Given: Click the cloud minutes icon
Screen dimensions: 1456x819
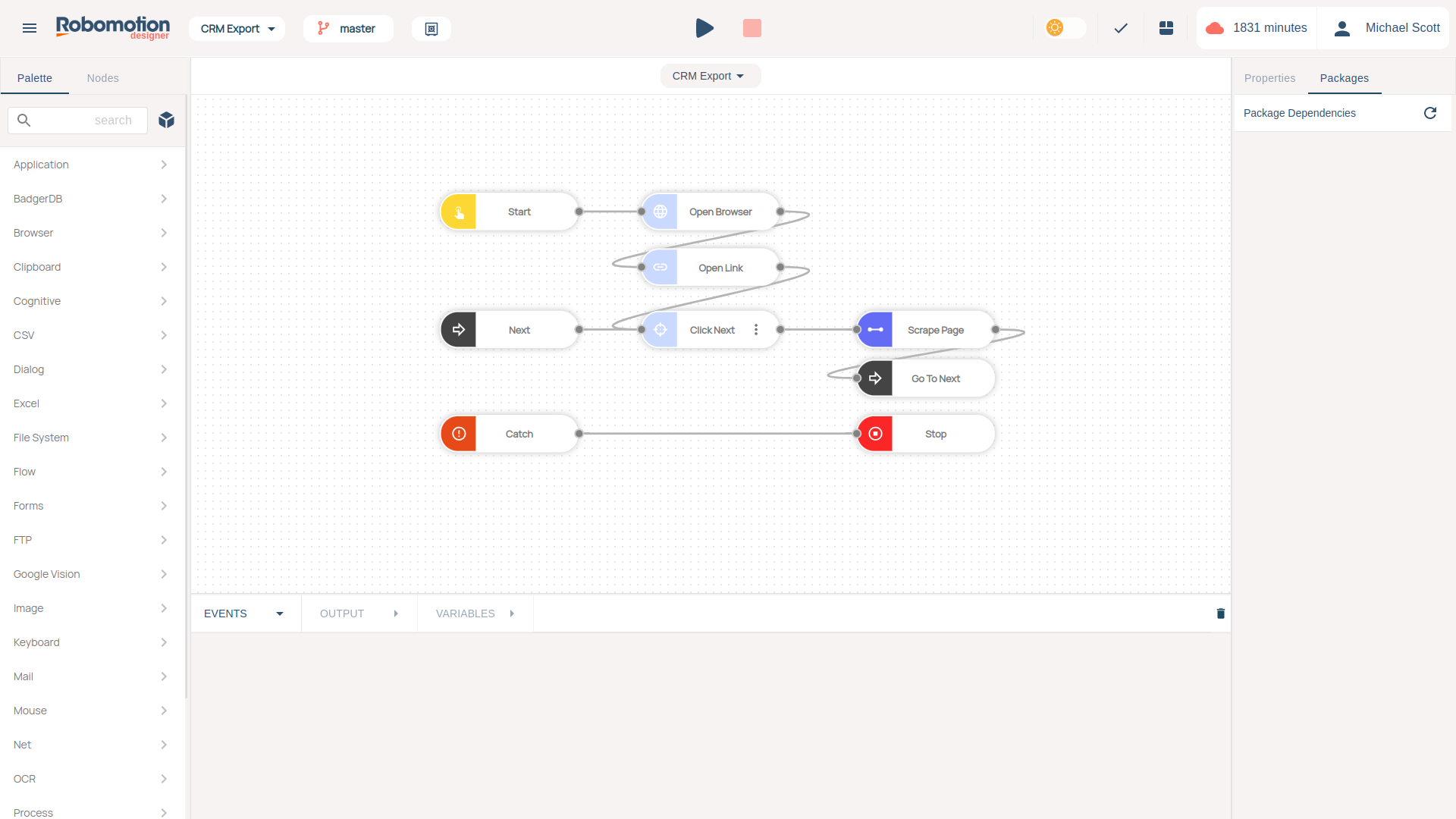Looking at the screenshot, I should pos(1215,28).
